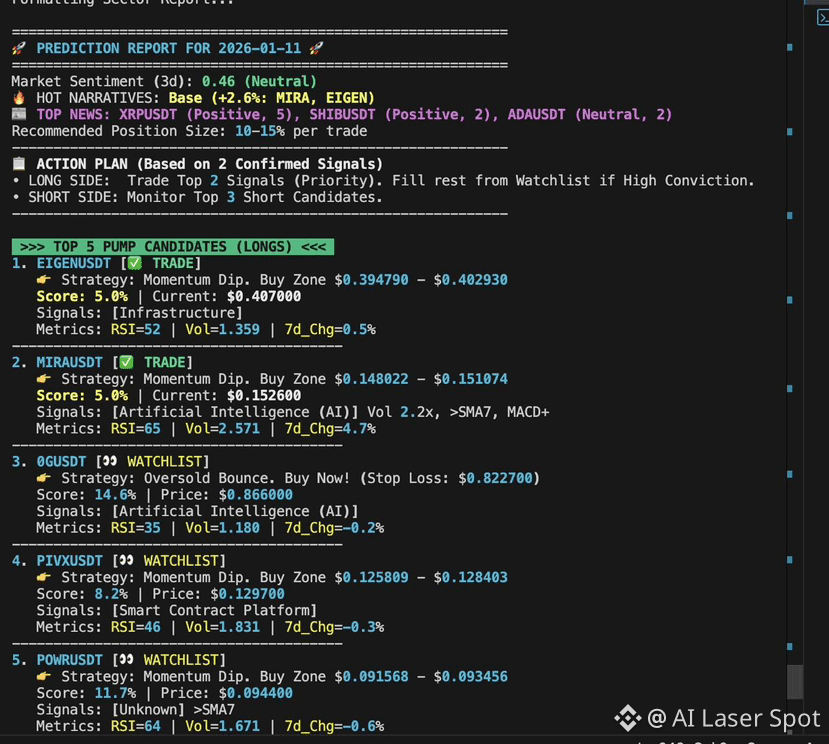829x744 pixels.
Task: Click the POWRUSDT score '11.7%'
Action: (x=115, y=693)
